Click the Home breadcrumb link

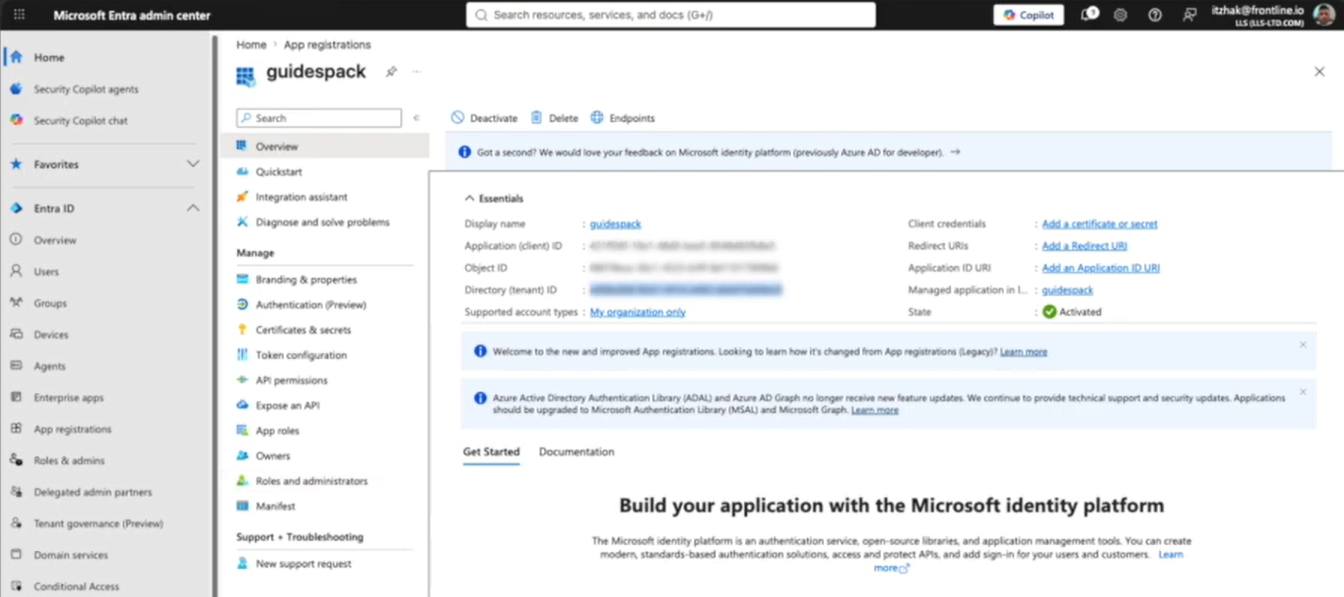[x=251, y=45]
